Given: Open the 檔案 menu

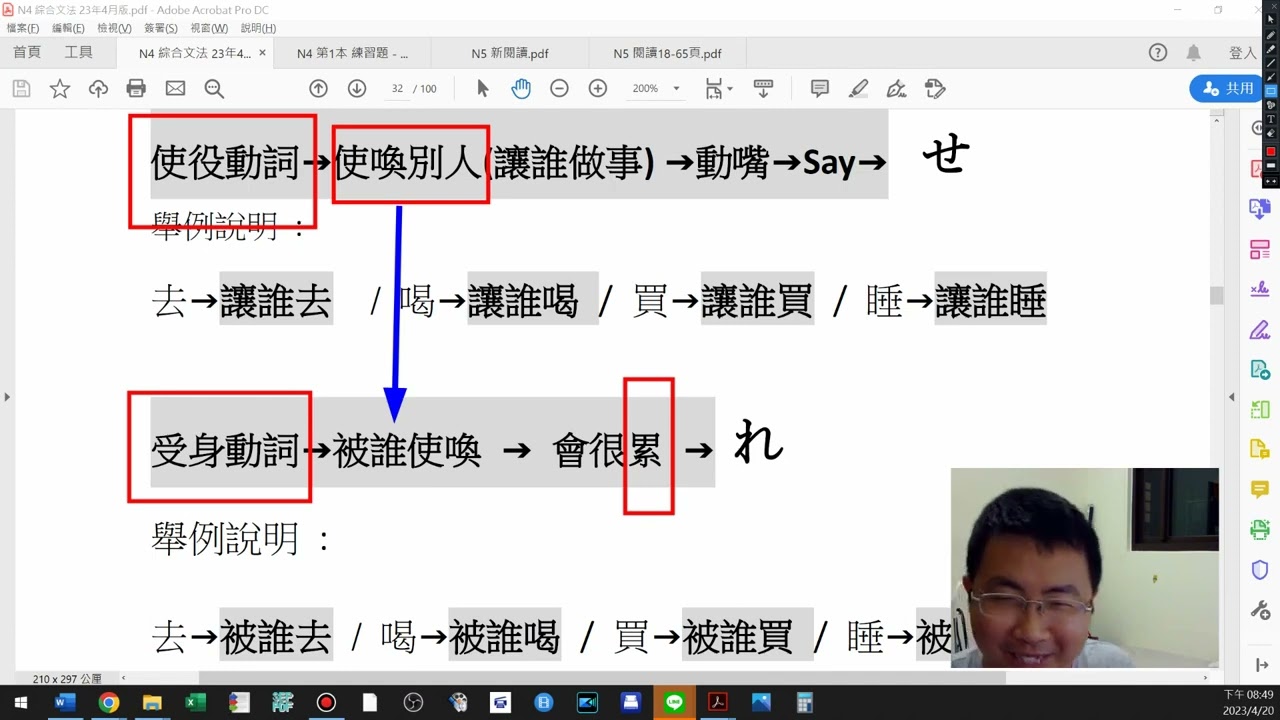Looking at the screenshot, I should 23,28.
